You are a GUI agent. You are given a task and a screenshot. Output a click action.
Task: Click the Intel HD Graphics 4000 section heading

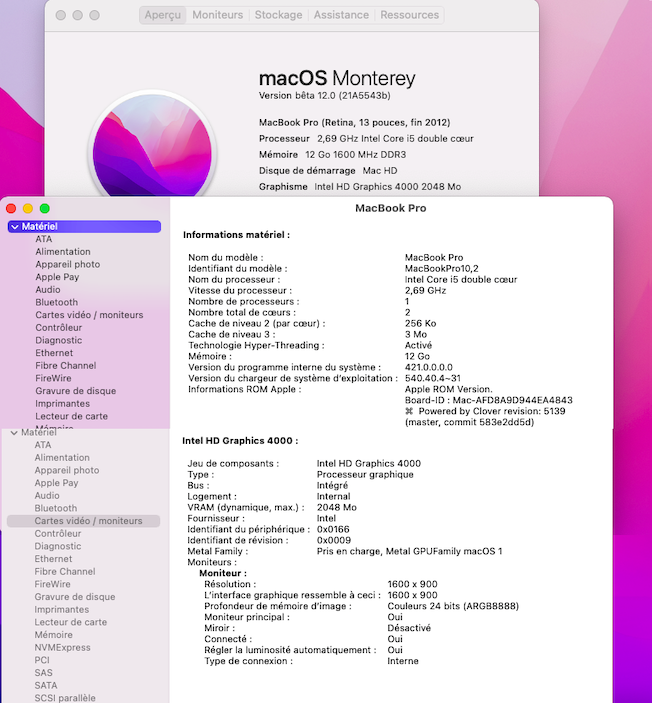click(240, 441)
